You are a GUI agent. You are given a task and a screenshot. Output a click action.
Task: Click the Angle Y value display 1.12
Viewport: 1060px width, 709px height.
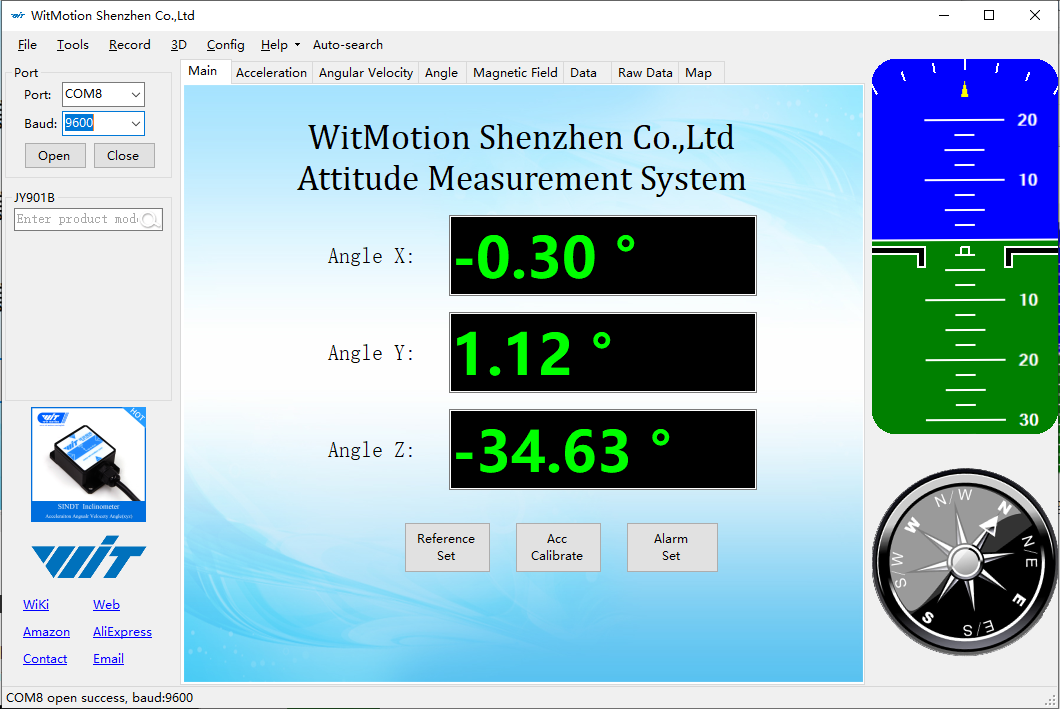(x=602, y=352)
